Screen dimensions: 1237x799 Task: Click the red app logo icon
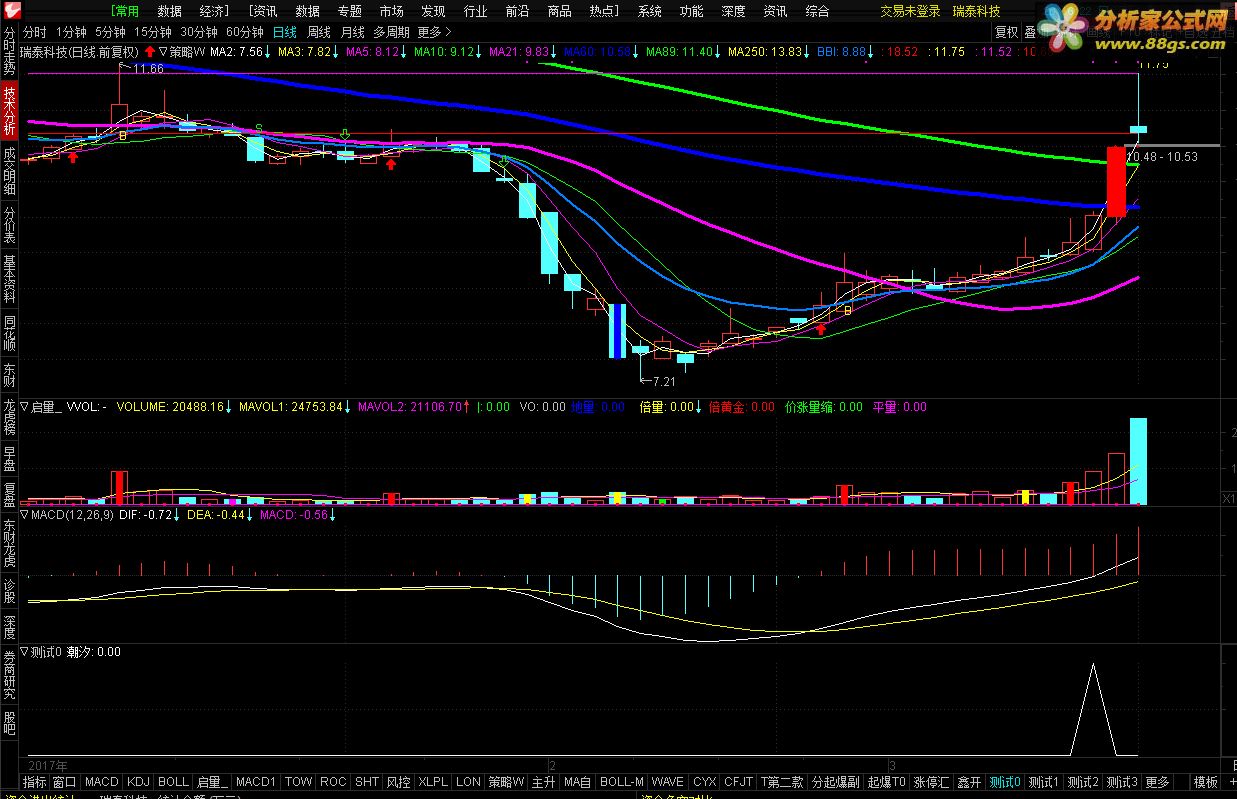[x=10, y=10]
